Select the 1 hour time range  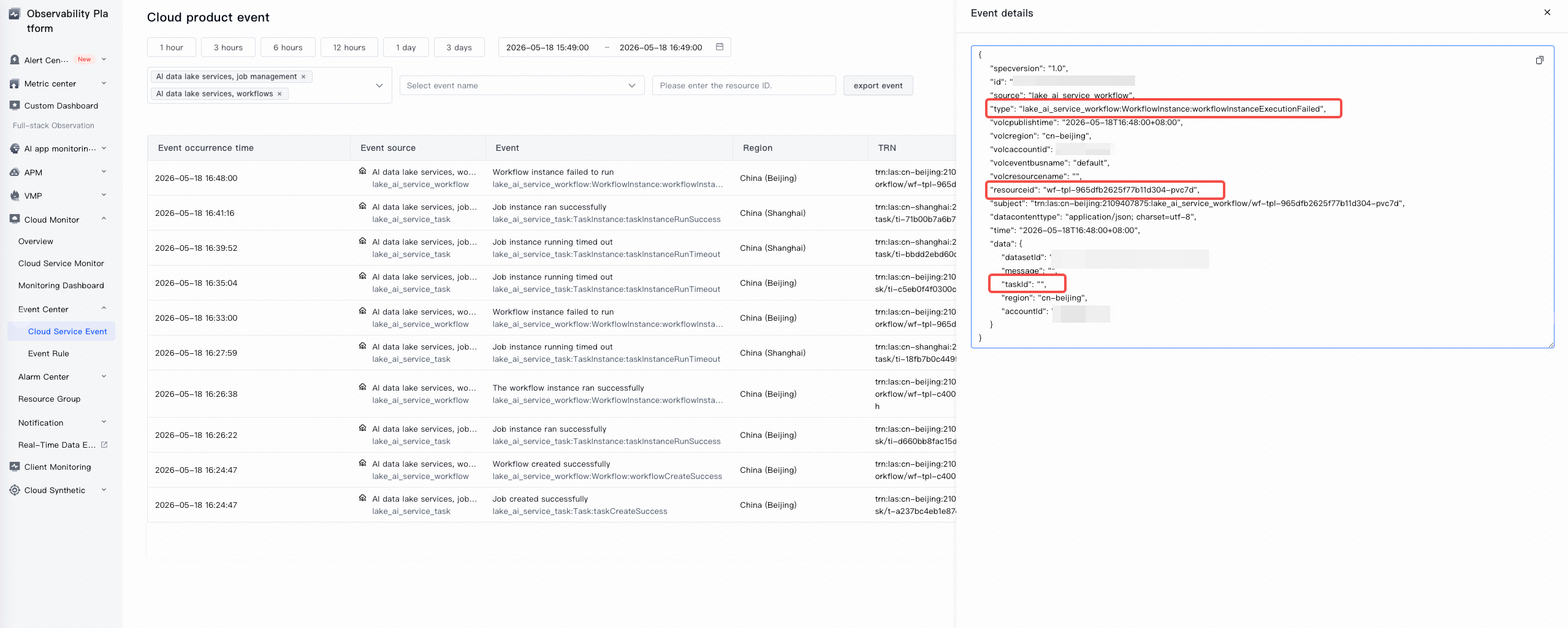tap(172, 47)
